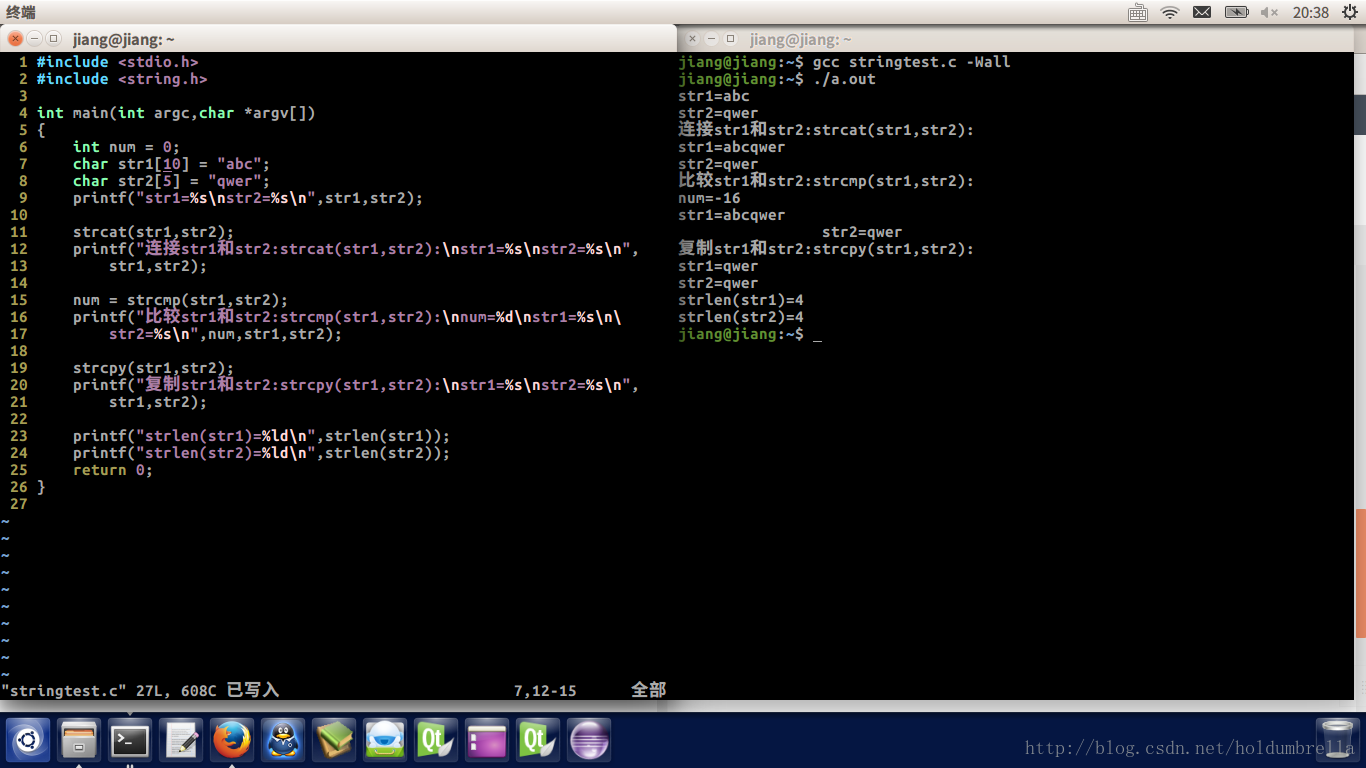
Task: Open the mail envelope indicator
Action: pyautogui.click(x=1202, y=12)
